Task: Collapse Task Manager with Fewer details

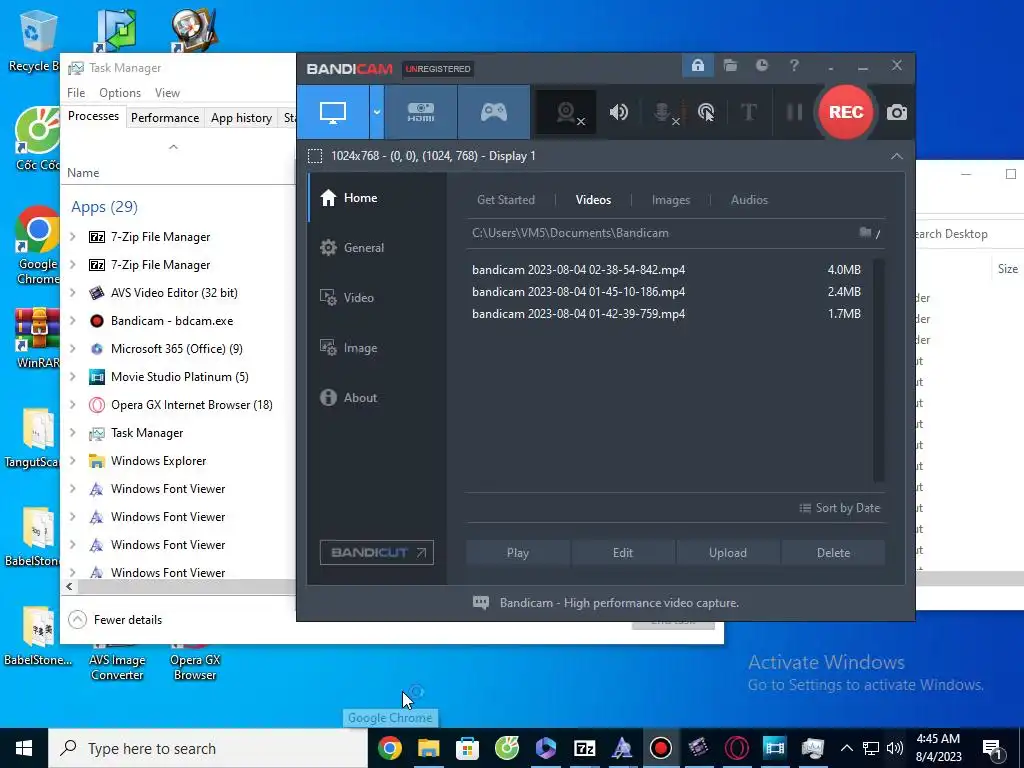Action: tap(116, 620)
